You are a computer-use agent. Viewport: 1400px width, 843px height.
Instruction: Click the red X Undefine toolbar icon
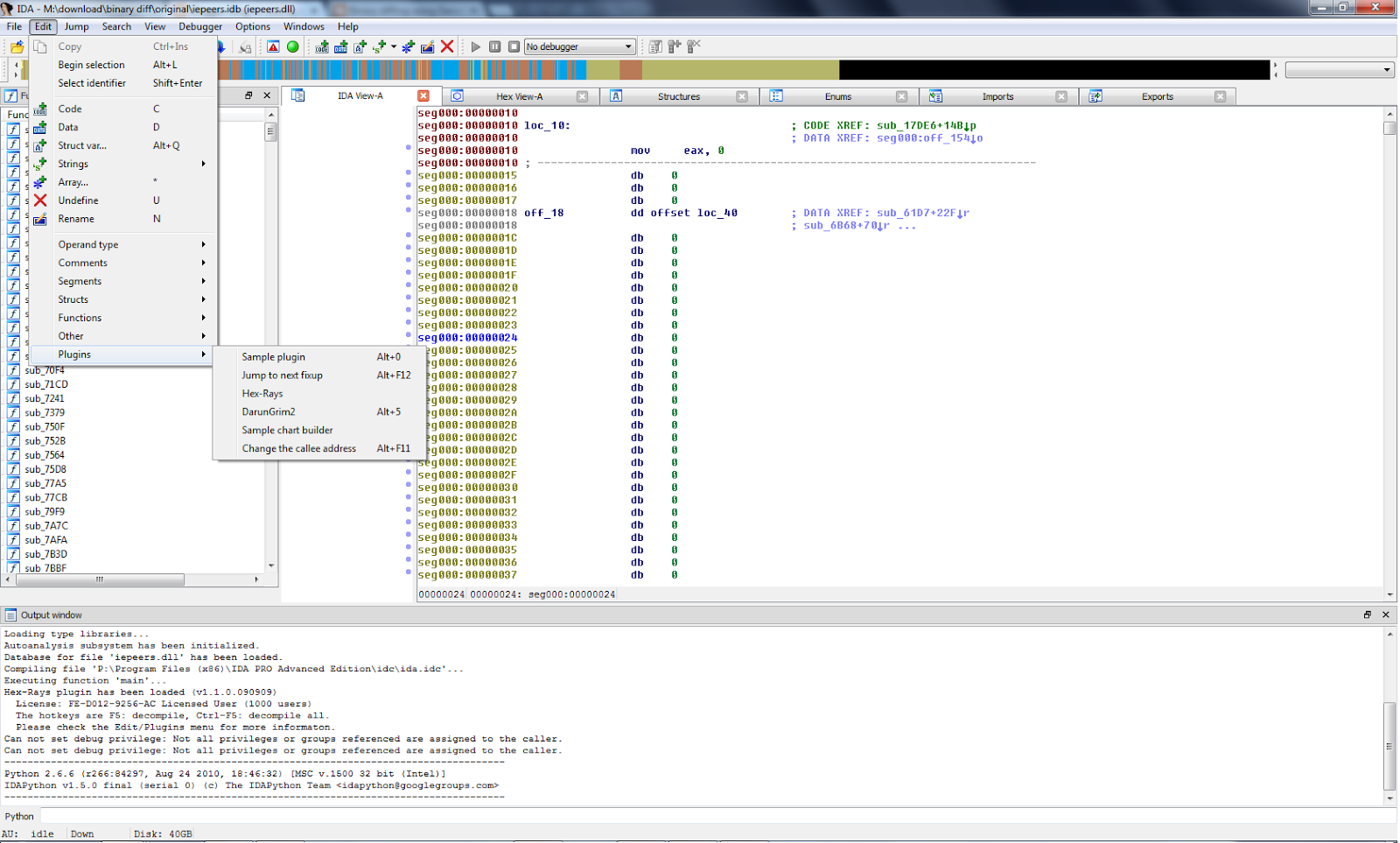(x=447, y=46)
